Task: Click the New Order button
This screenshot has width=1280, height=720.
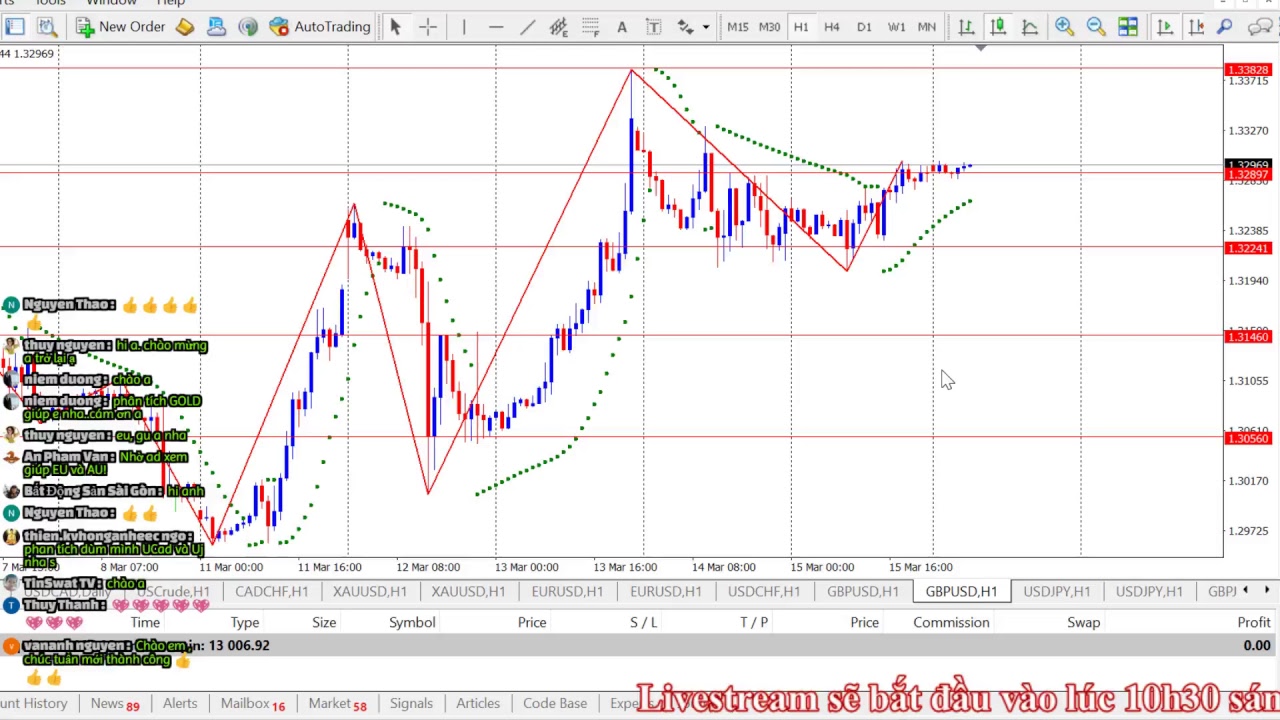Action: coord(120,27)
